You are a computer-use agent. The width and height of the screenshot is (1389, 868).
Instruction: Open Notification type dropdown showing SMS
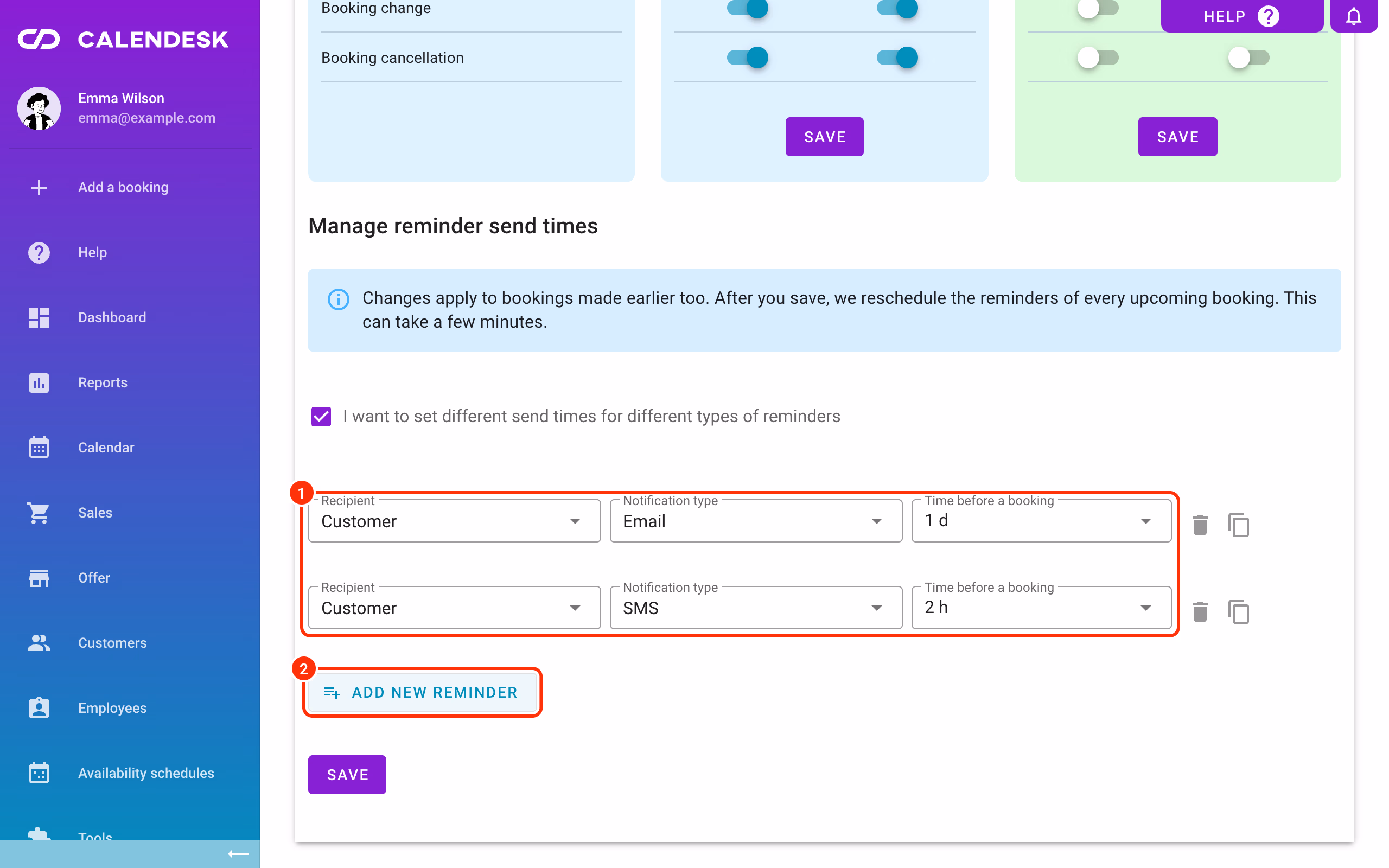click(755, 608)
